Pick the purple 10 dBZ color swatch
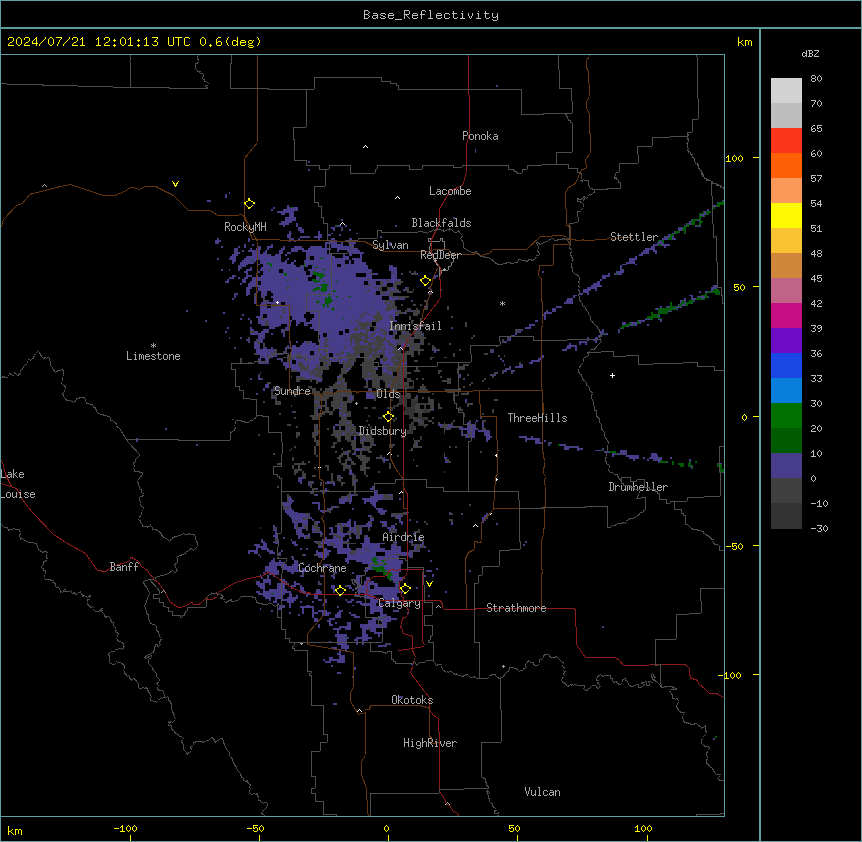This screenshot has width=862, height=842. pyautogui.click(x=786, y=466)
